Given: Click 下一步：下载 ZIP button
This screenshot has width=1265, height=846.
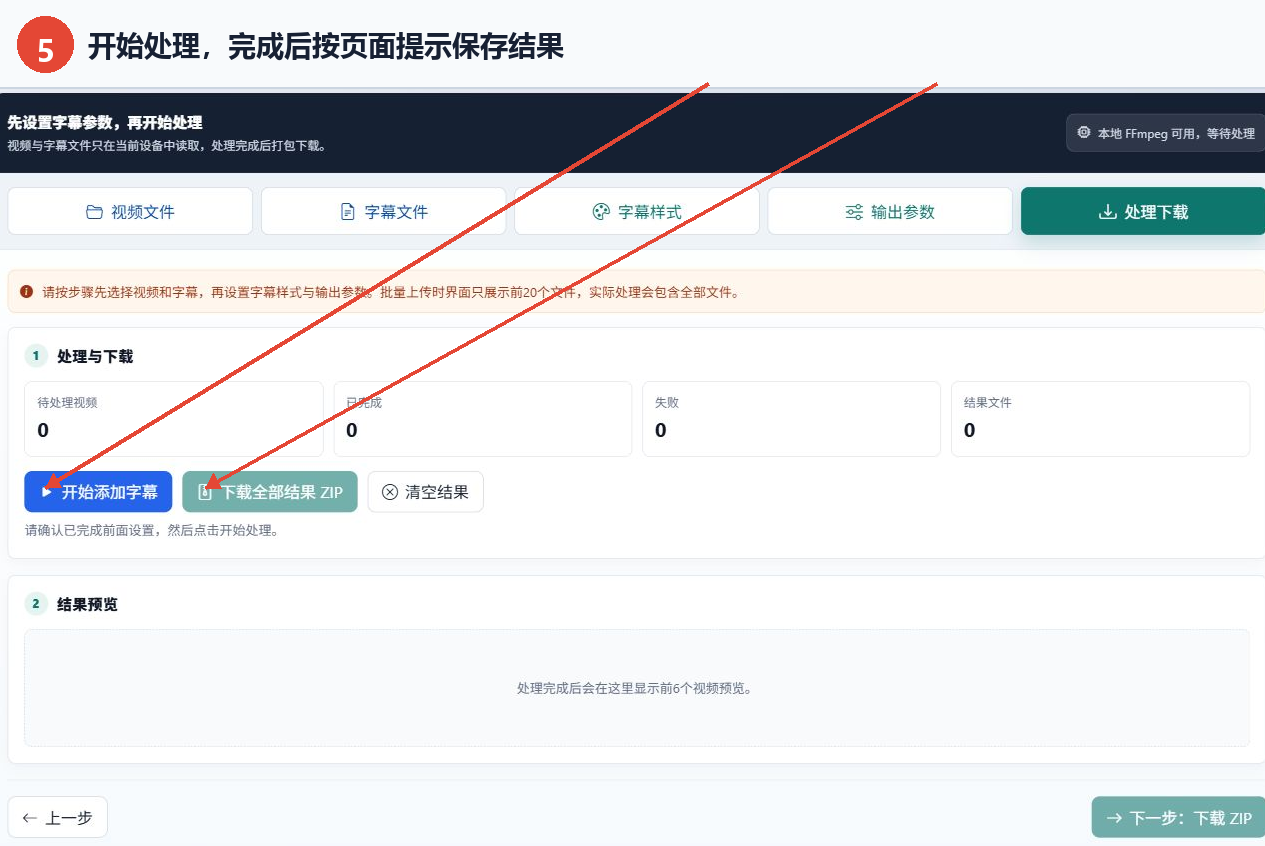Looking at the screenshot, I should (1178, 817).
